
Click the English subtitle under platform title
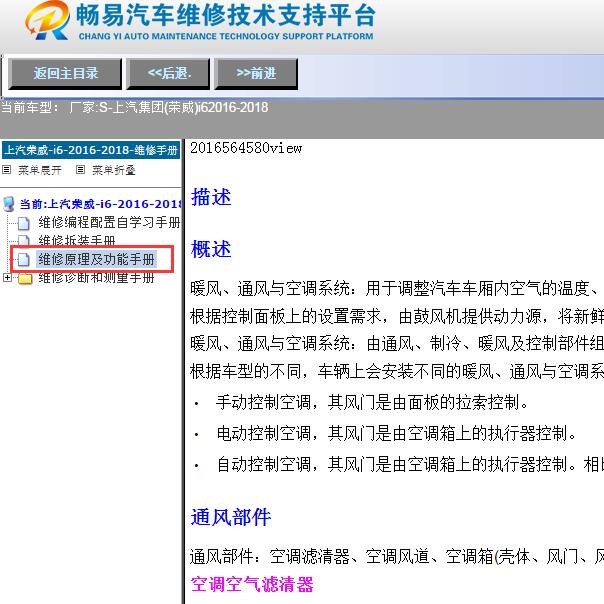pos(226,36)
